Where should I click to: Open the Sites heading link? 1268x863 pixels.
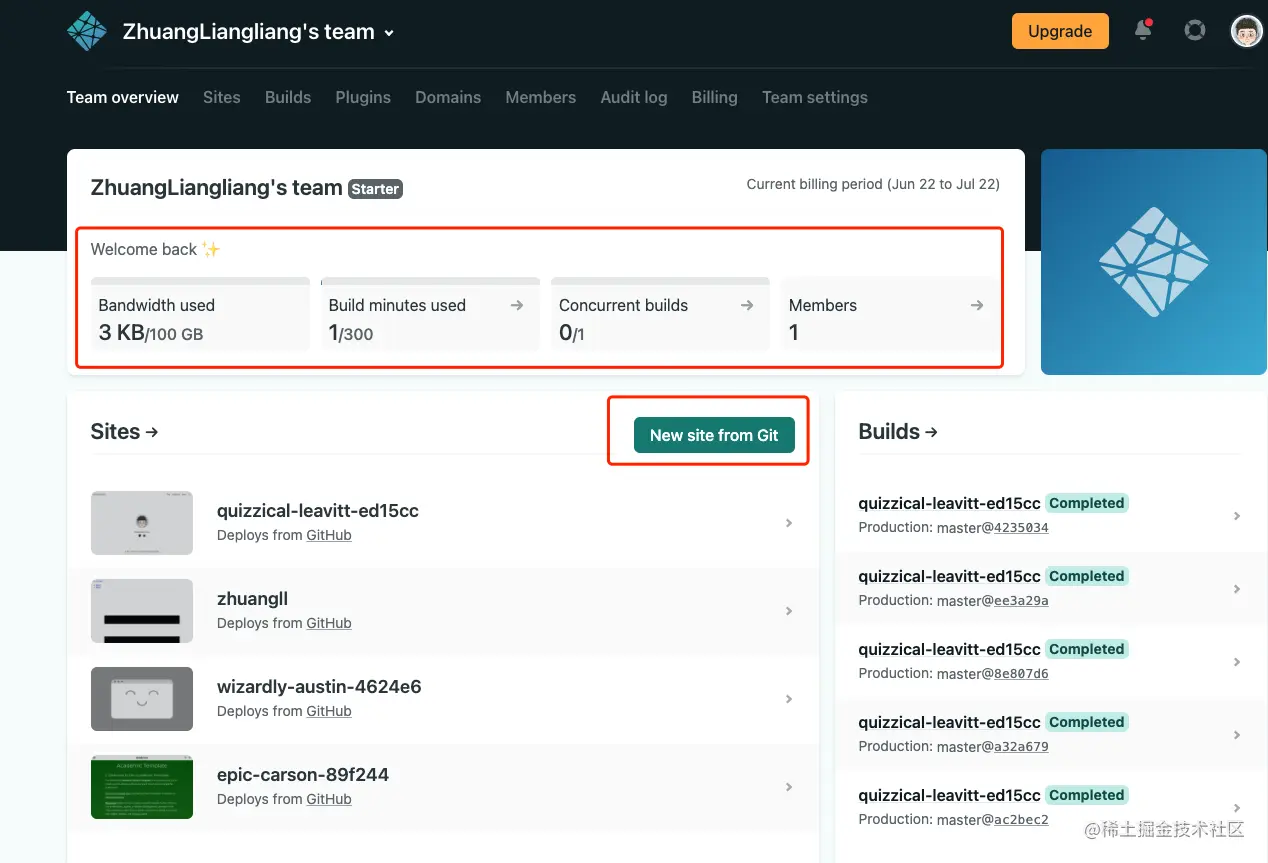click(x=125, y=432)
